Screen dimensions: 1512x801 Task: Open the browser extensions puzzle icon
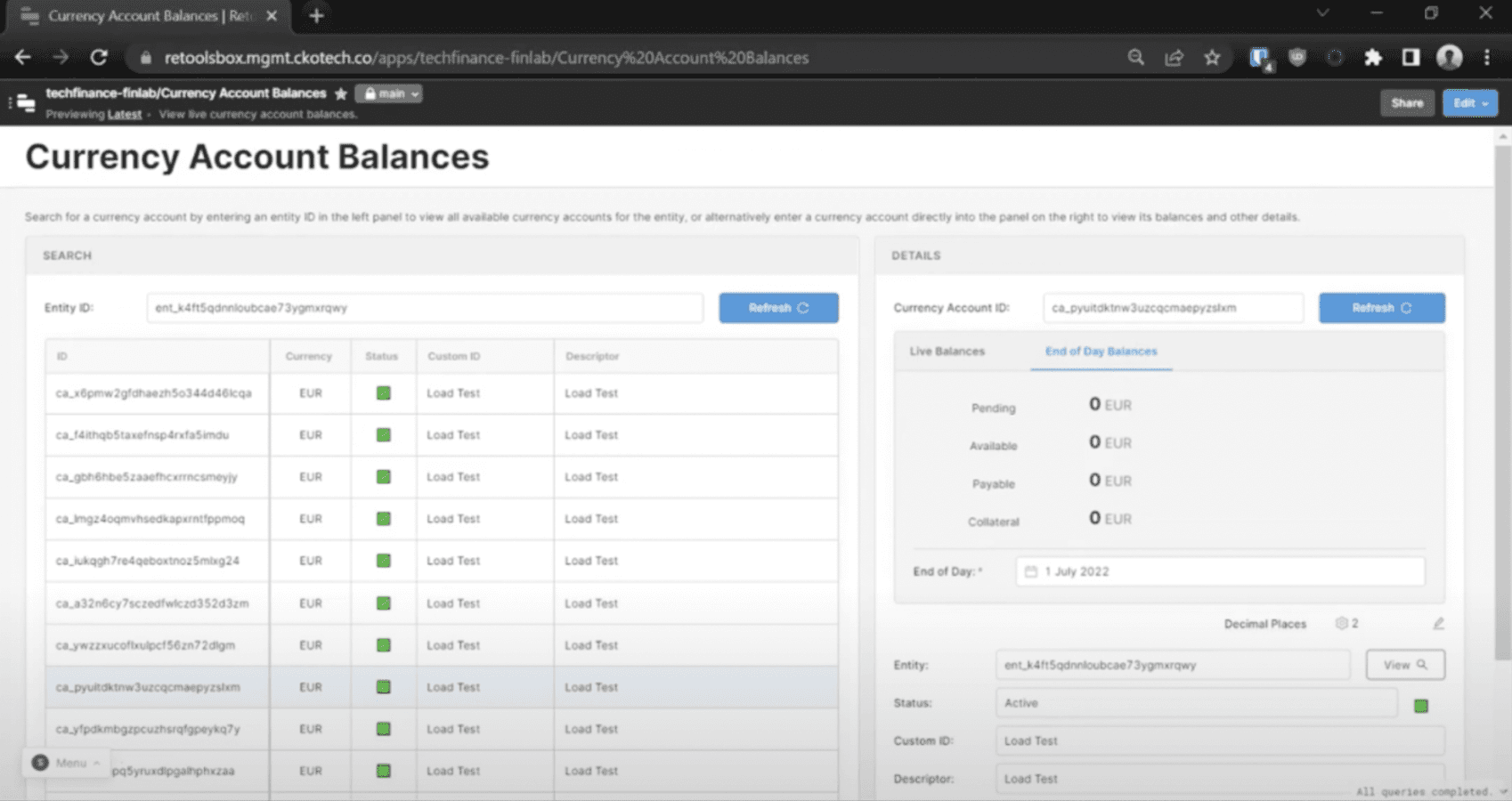[1373, 57]
